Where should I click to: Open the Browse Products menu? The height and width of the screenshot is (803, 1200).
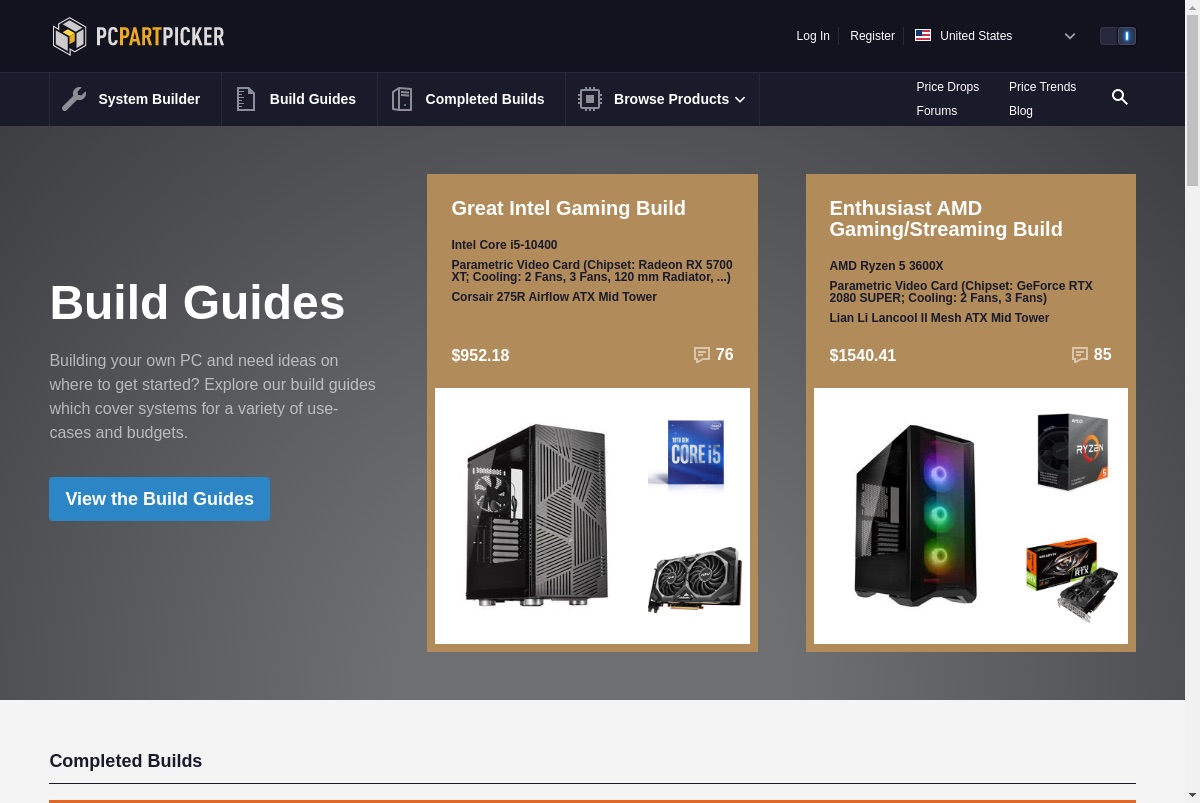coord(662,99)
